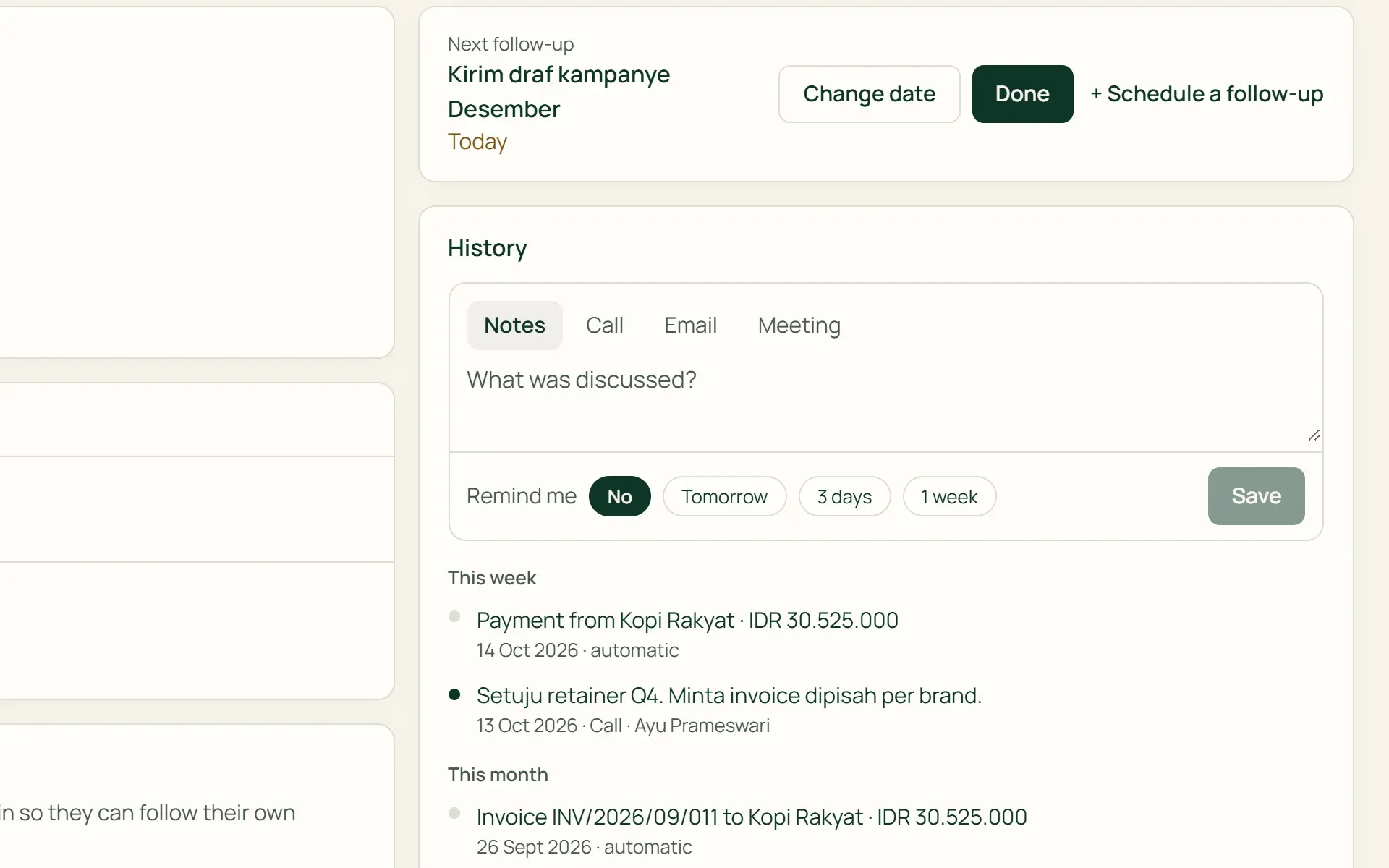This screenshot has height=868, width=1389.
Task: Set reminder to 1 week
Action: (949, 496)
